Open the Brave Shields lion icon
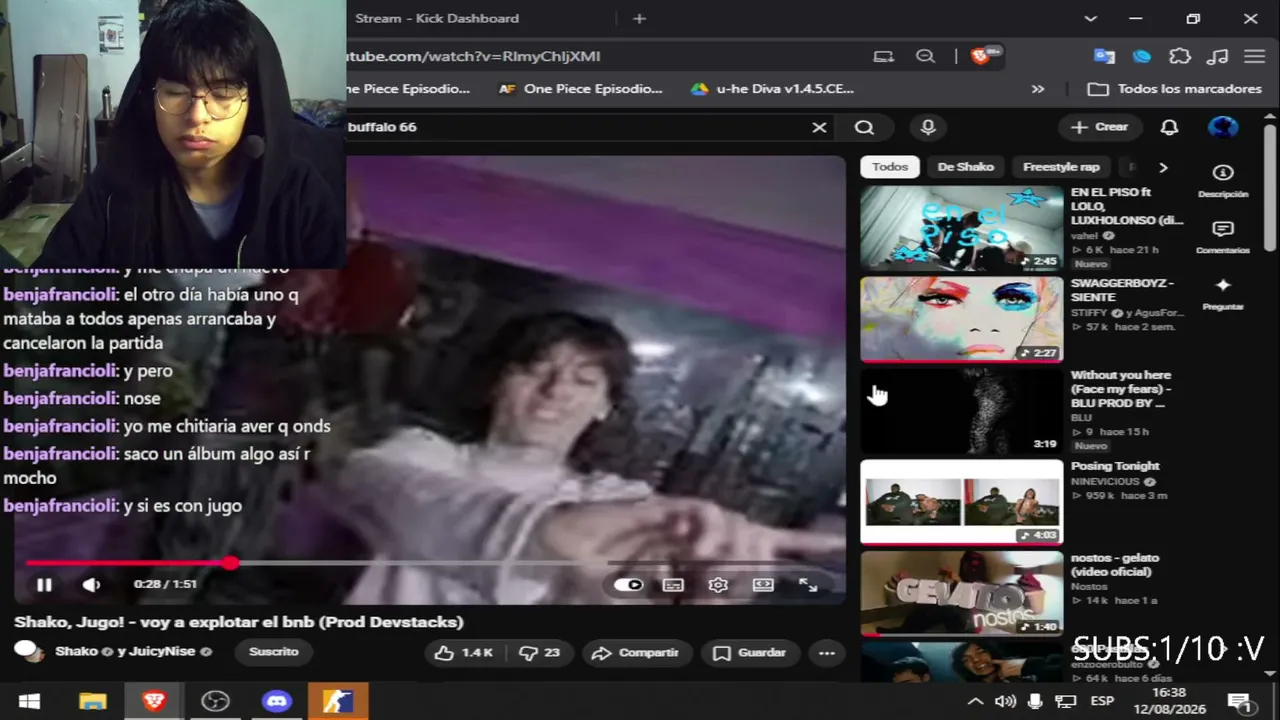 (981, 56)
